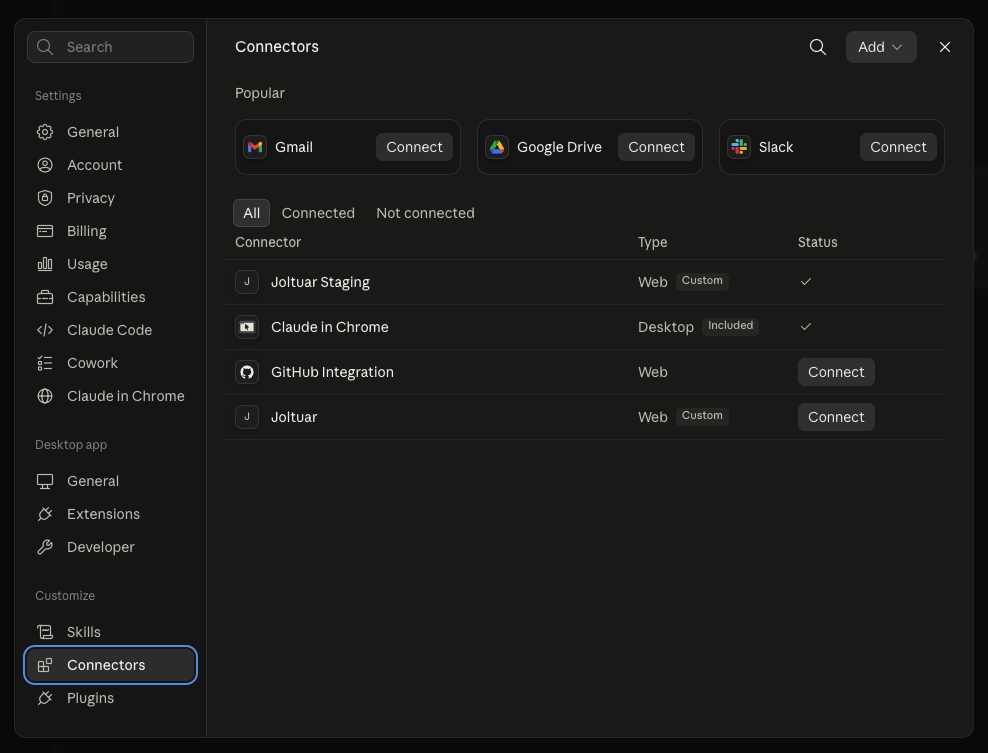
Task: Open Capabilities settings
Action: tap(110, 297)
